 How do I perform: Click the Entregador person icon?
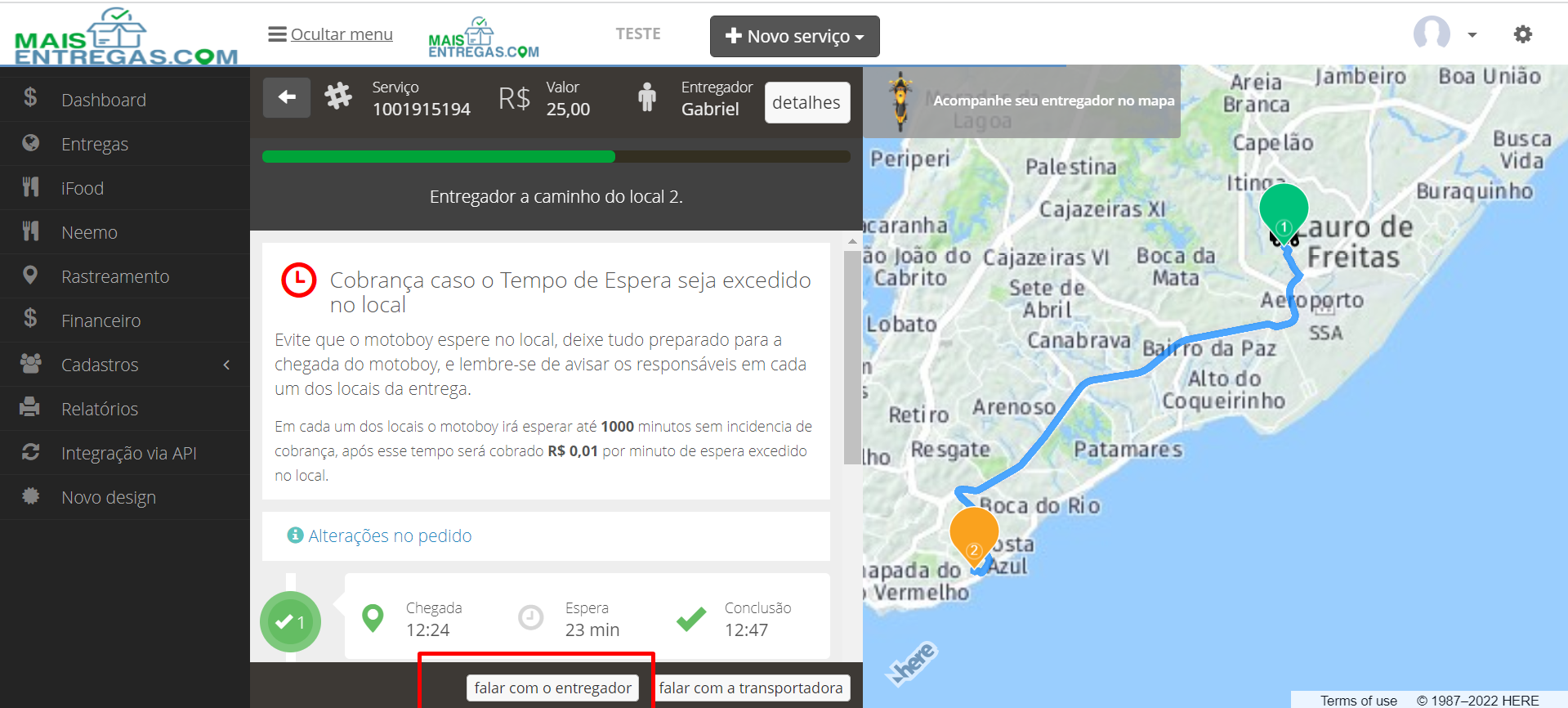[647, 96]
